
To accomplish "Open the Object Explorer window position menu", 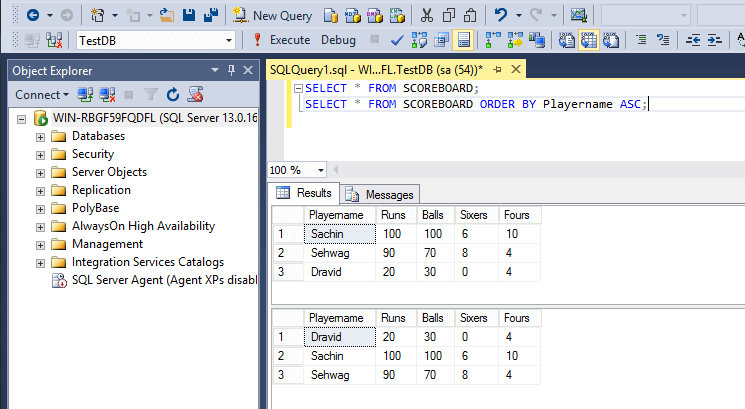I will (215, 70).
